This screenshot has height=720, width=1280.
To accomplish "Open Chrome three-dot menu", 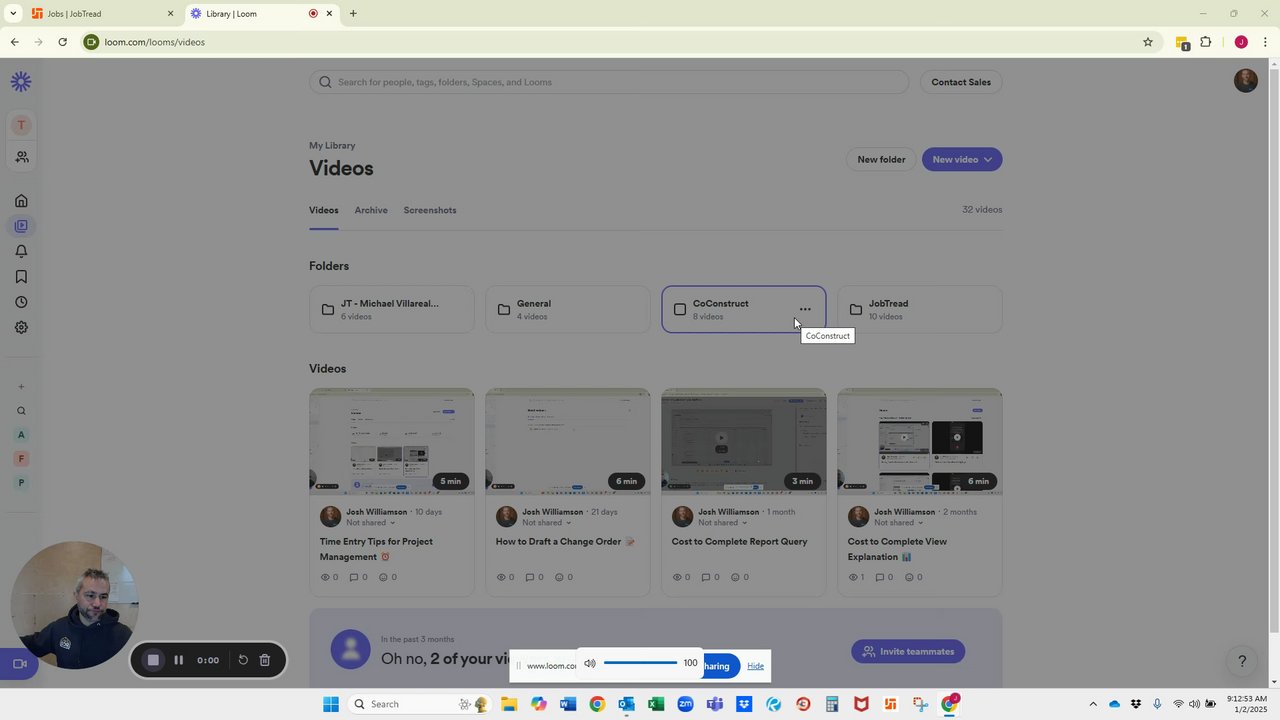I will point(1266,42).
